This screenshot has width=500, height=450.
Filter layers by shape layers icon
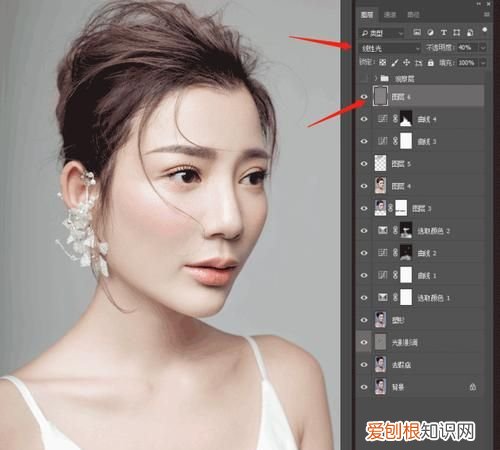(457, 32)
